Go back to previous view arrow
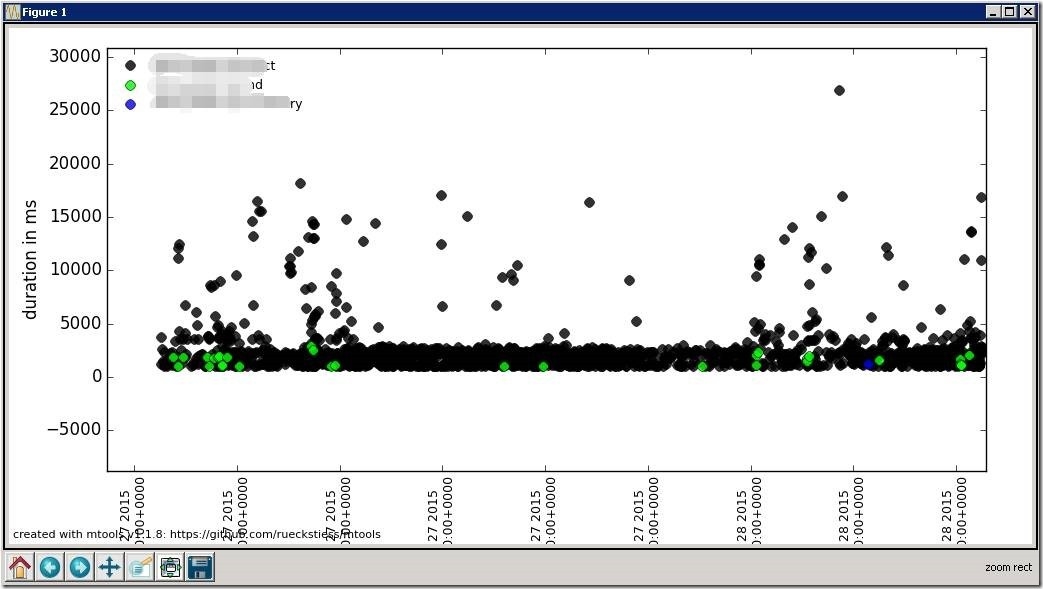 point(50,568)
